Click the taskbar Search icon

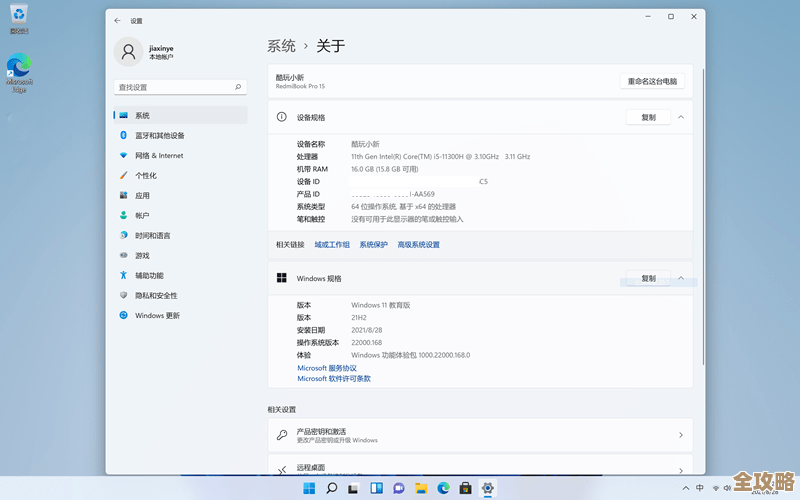point(332,488)
